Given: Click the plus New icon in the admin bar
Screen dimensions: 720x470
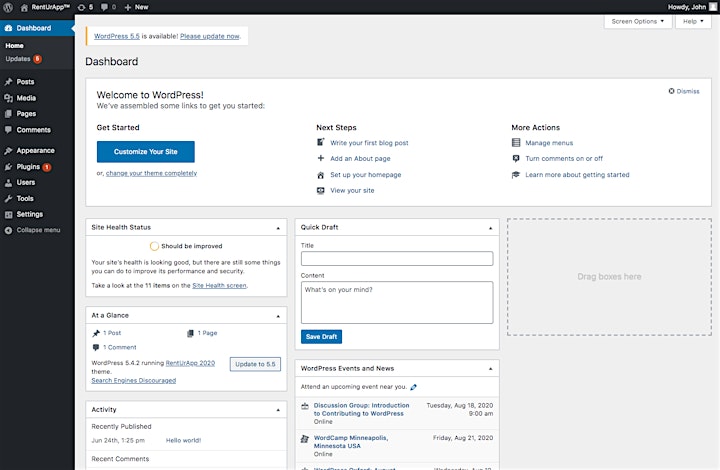Looking at the screenshot, I should [128, 7].
